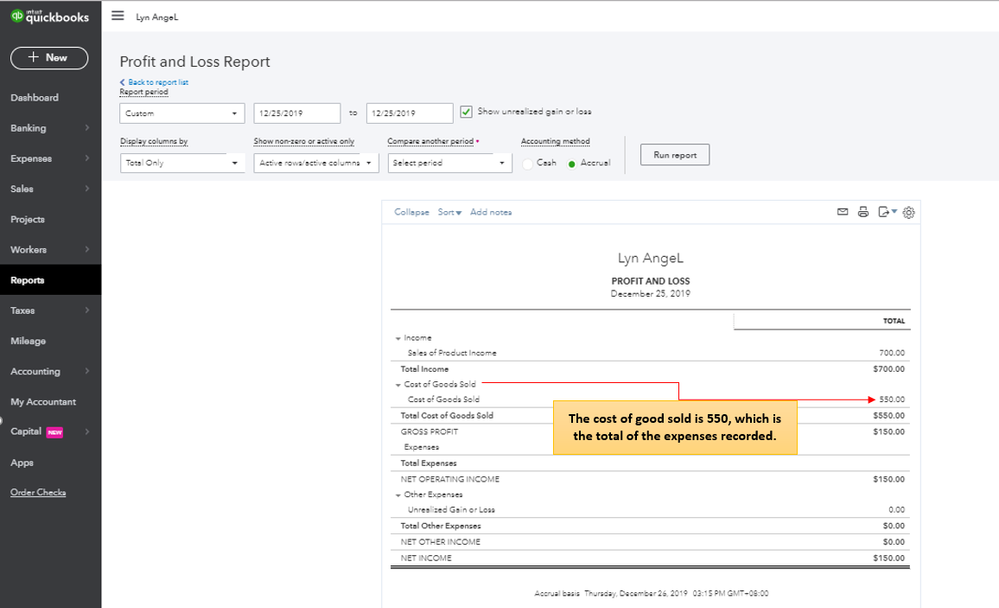Click the Lyn AngeL company name header
999x608 pixels.
click(x=650, y=258)
